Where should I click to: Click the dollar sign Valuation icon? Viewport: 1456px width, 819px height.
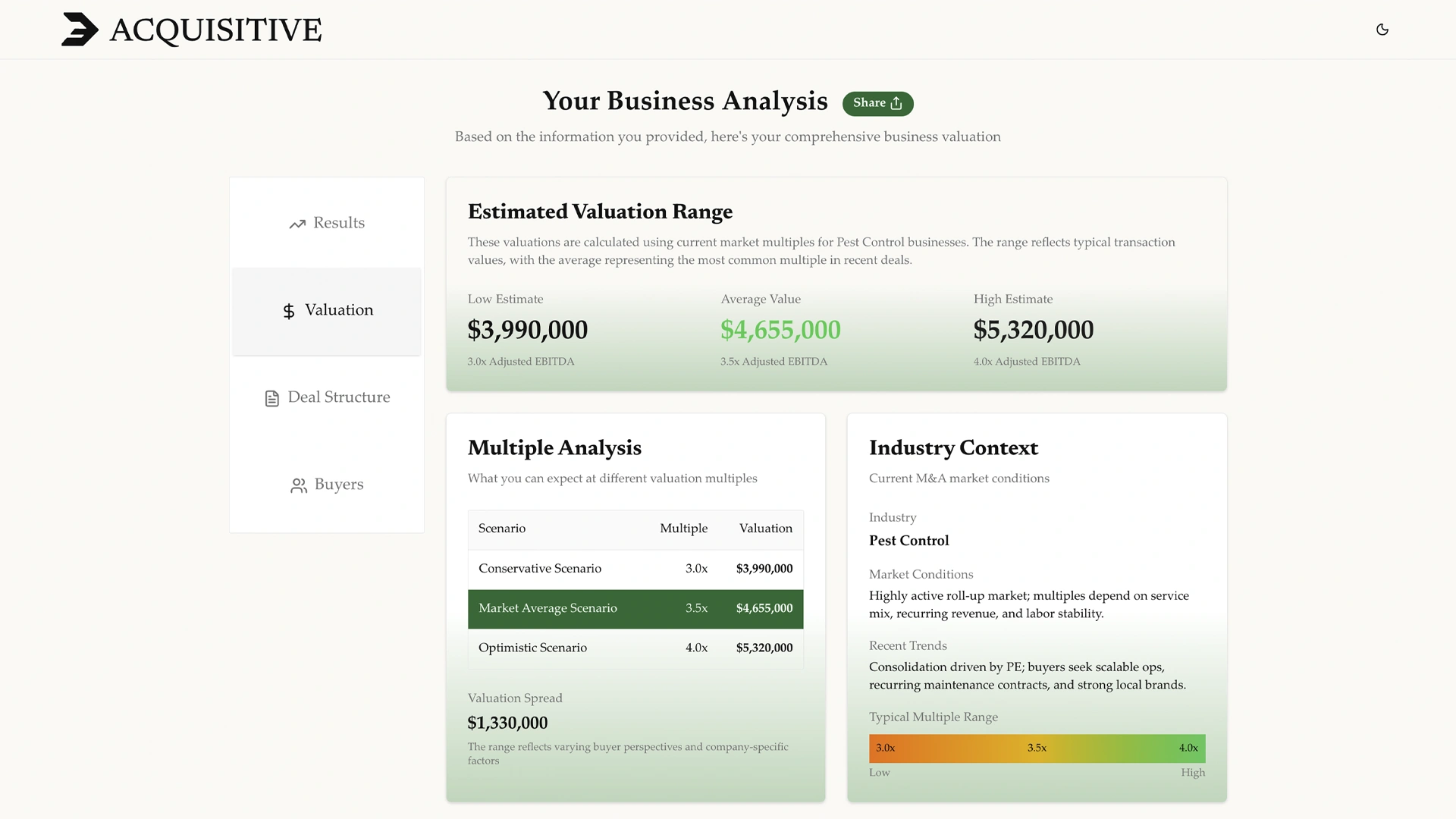(x=289, y=311)
